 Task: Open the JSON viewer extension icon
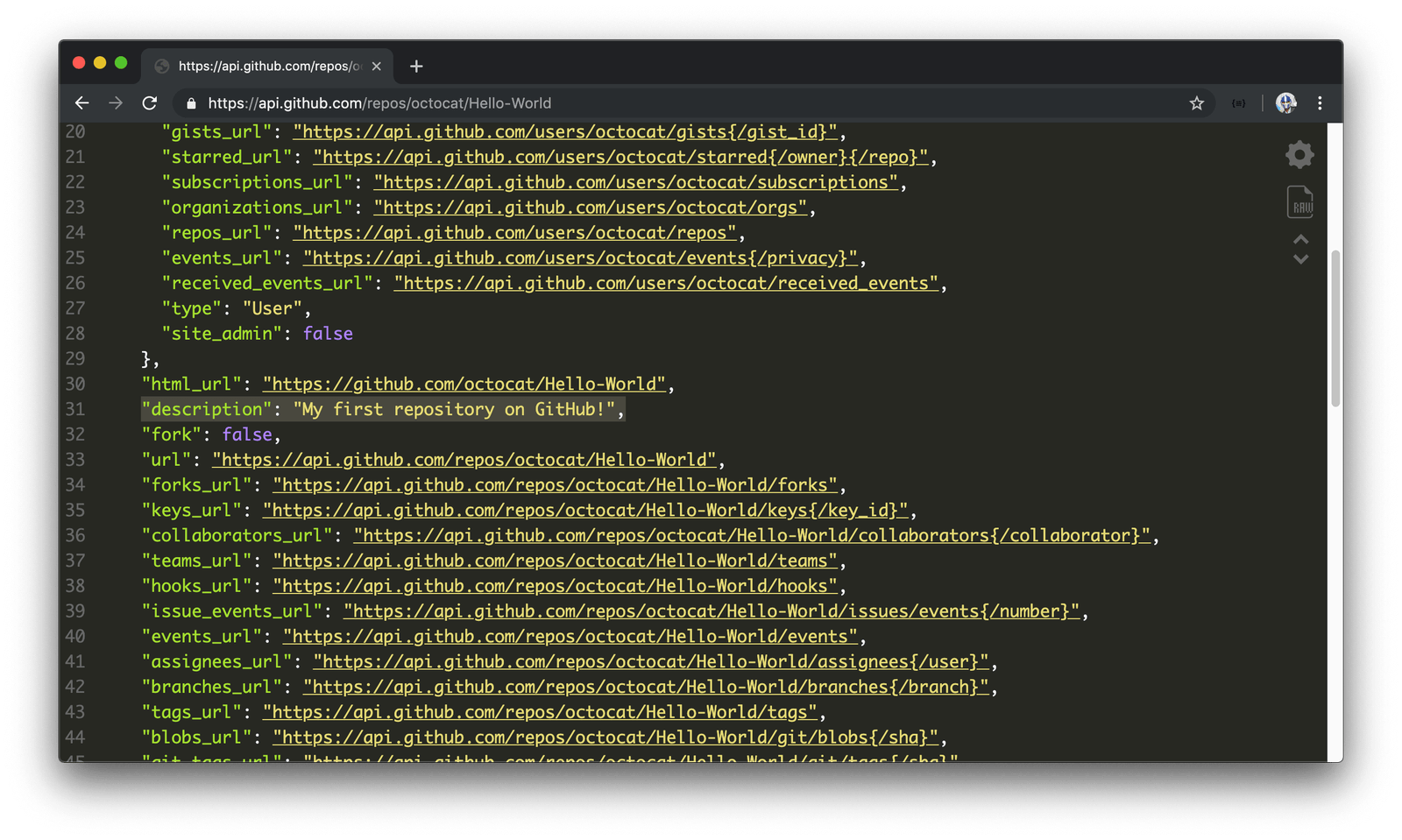coord(1239,103)
